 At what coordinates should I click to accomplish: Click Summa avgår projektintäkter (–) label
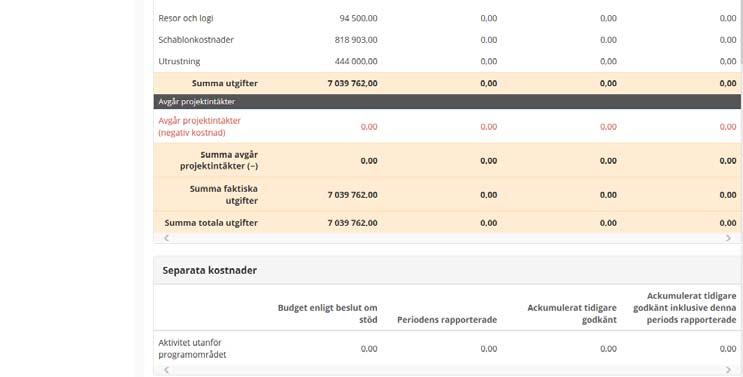click(x=219, y=161)
